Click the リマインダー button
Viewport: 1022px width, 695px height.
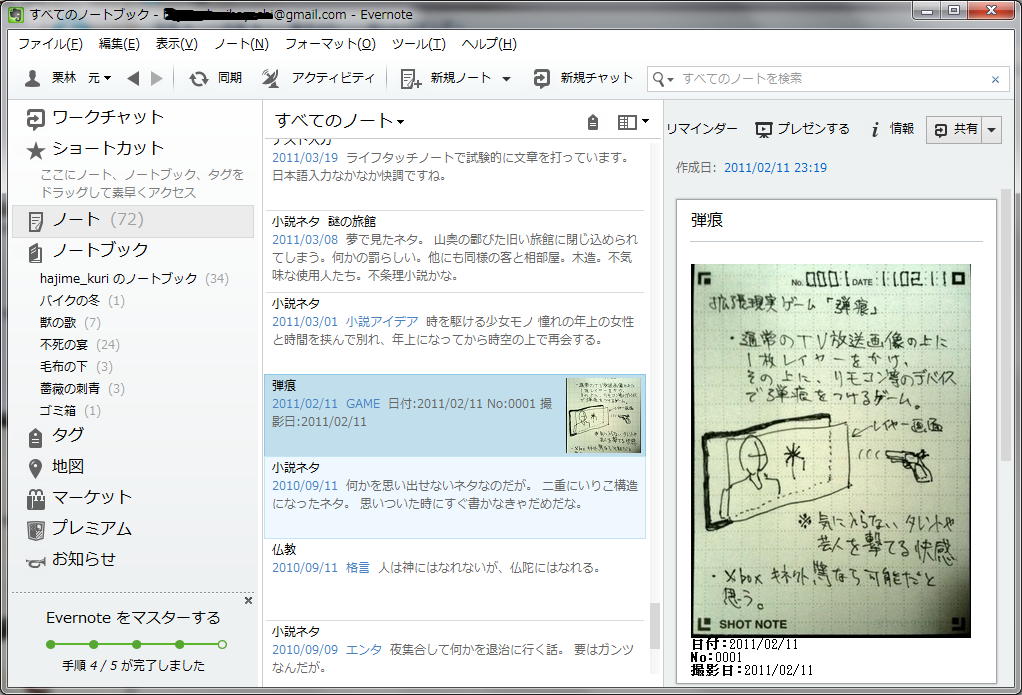(701, 129)
